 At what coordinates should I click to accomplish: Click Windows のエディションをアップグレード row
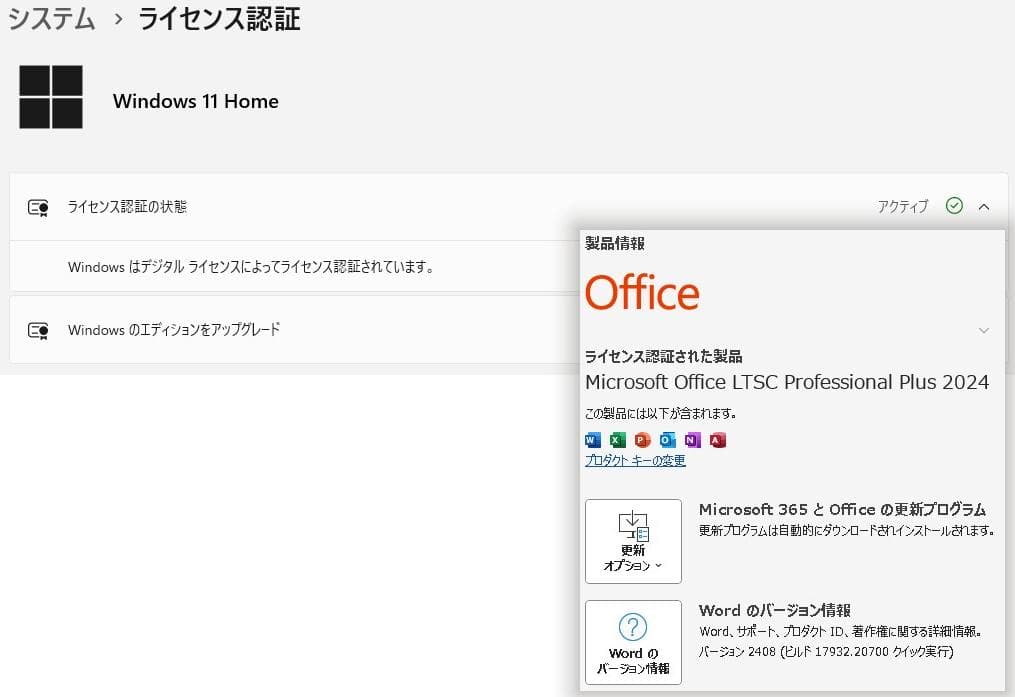pos(295,330)
